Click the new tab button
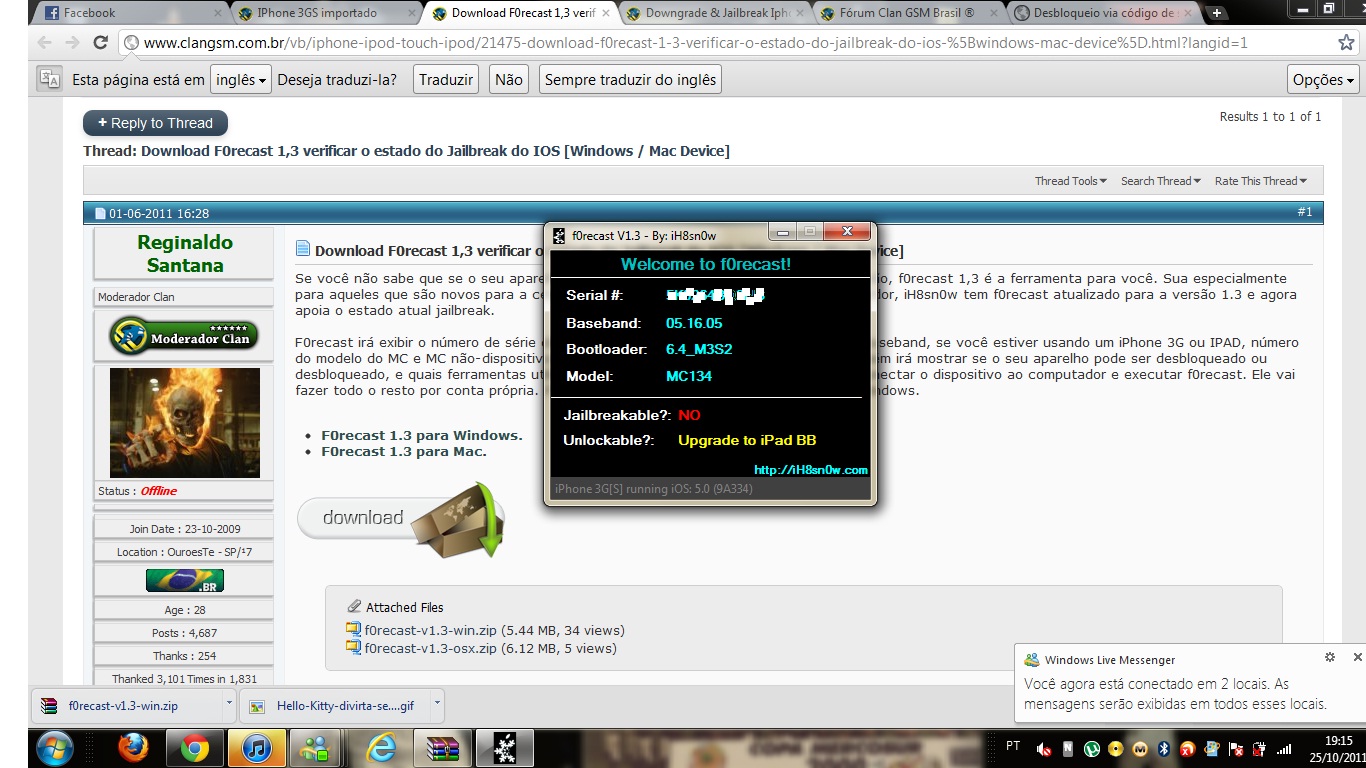 tap(1217, 13)
